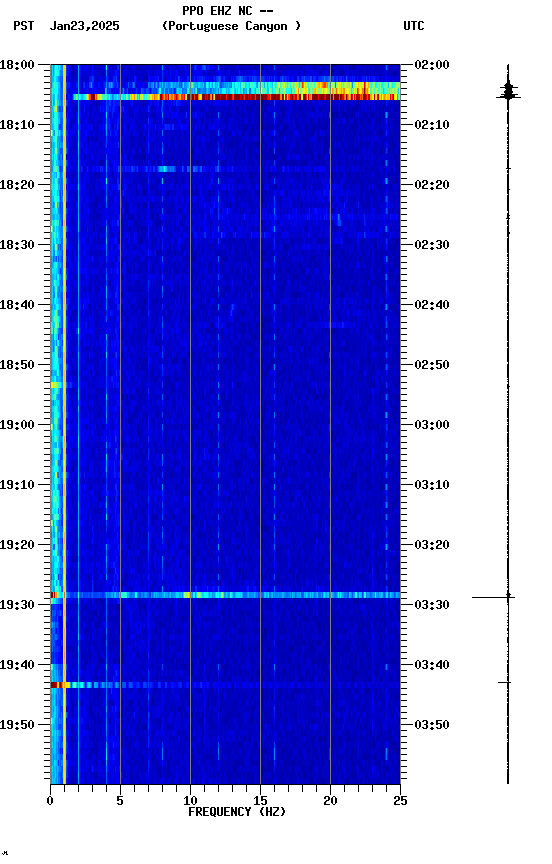The height and width of the screenshot is (864, 552).
Task: Click the '(Portuguese Canyon )' station name
Action: [231, 26]
